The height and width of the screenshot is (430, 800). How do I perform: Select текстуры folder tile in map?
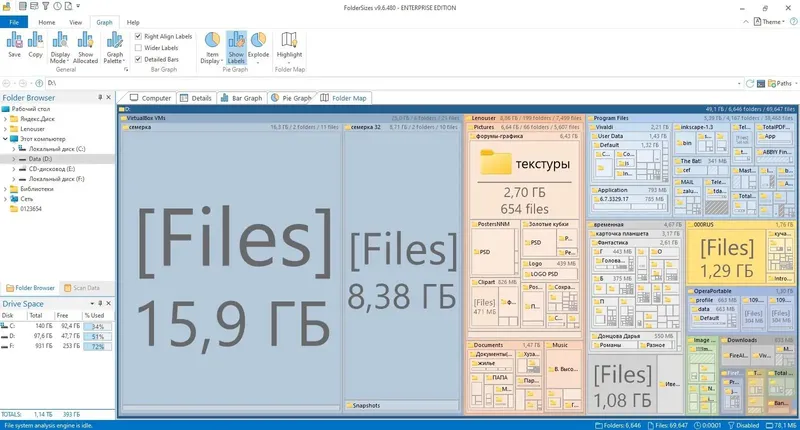(524, 178)
